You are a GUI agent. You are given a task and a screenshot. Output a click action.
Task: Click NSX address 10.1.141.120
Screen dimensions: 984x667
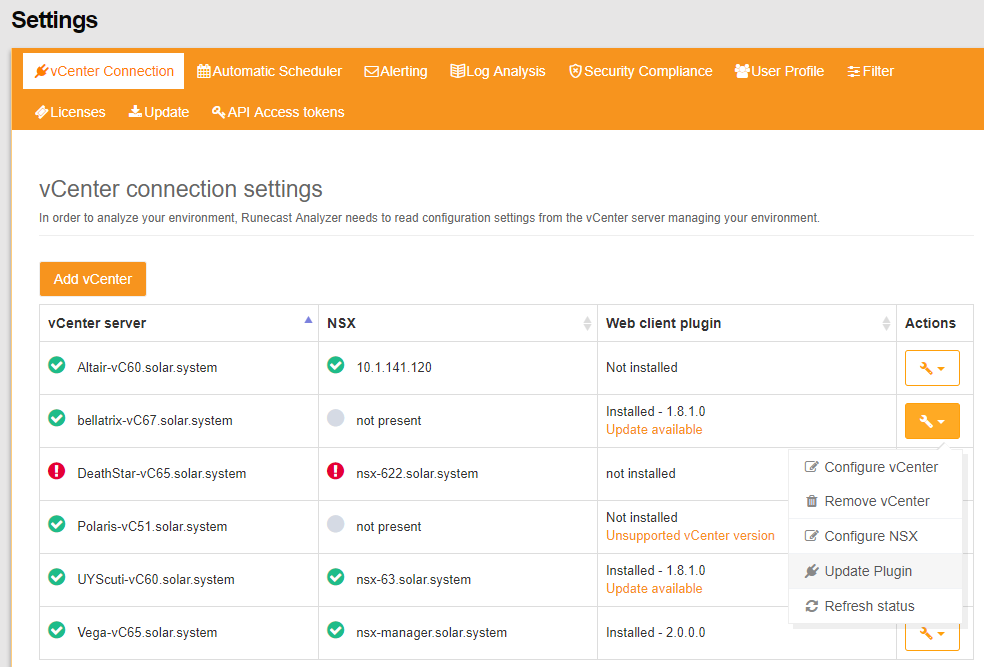pos(394,368)
